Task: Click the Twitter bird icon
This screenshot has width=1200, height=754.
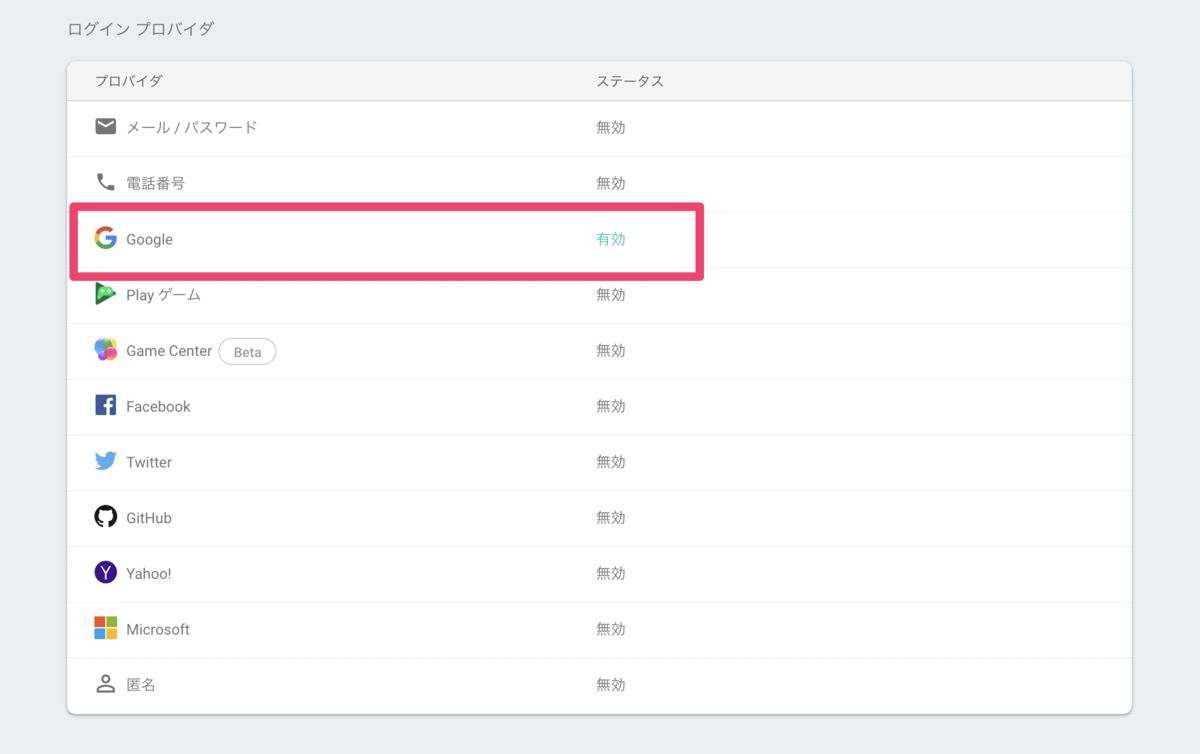Action: tap(105, 462)
